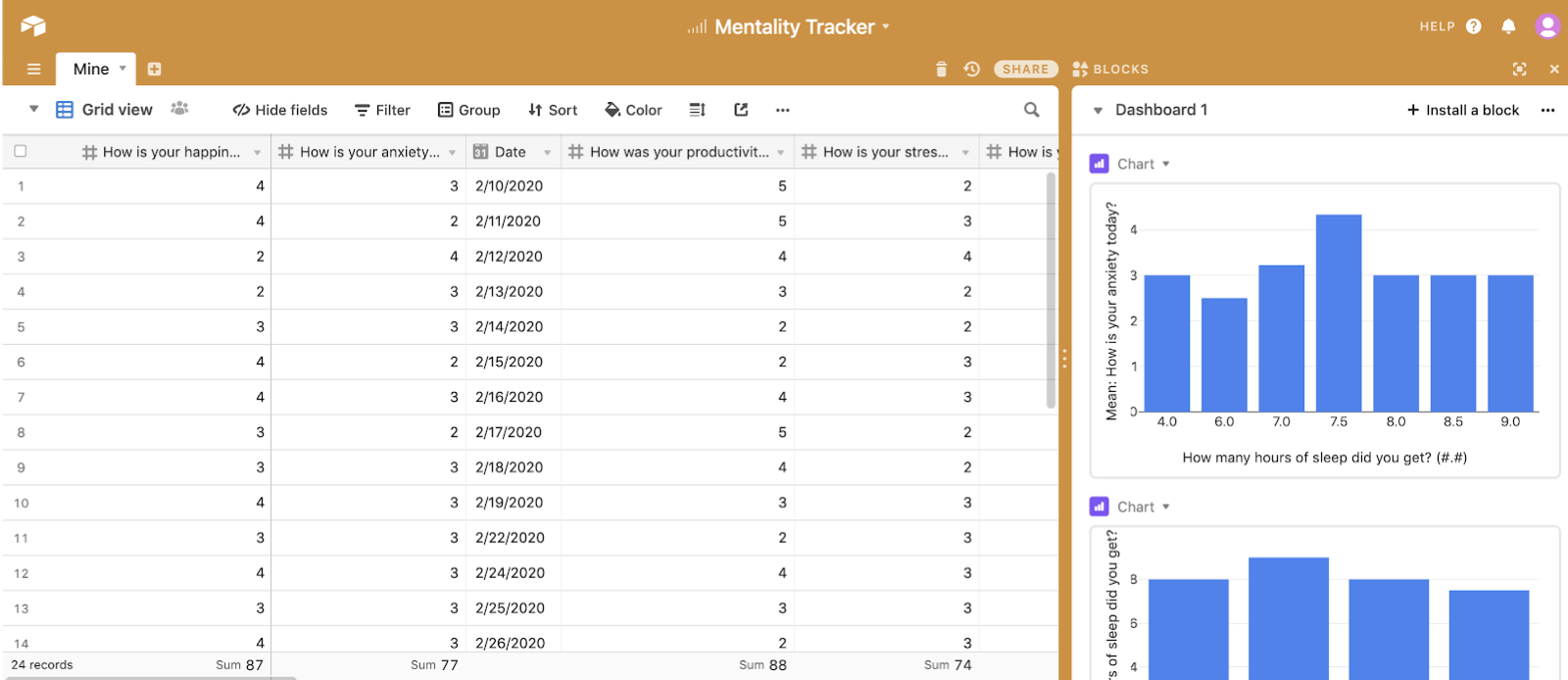
Task: Open the productivity column dropdown arrow
Action: click(781, 153)
